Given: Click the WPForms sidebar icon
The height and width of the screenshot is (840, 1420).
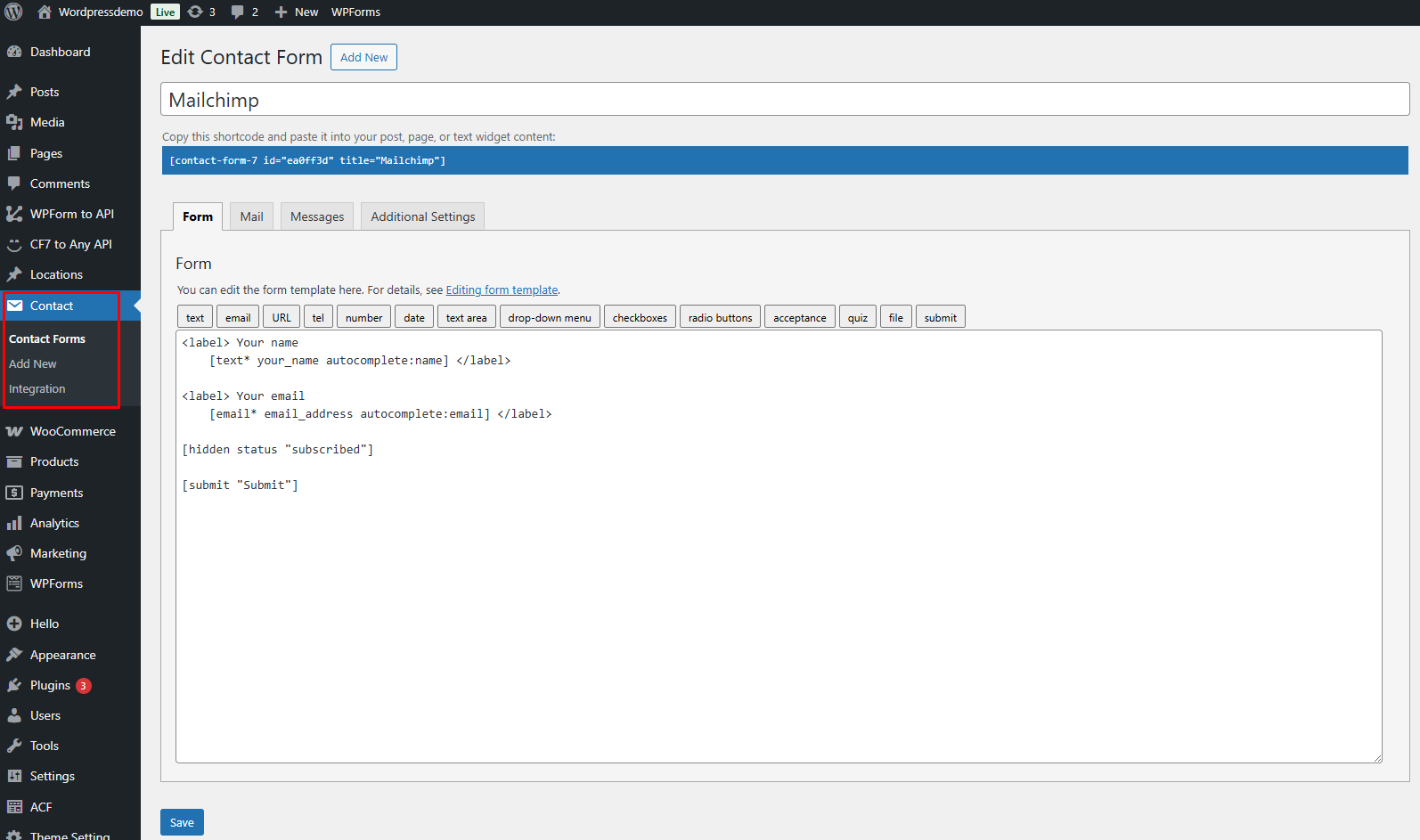Looking at the screenshot, I should [x=14, y=583].
